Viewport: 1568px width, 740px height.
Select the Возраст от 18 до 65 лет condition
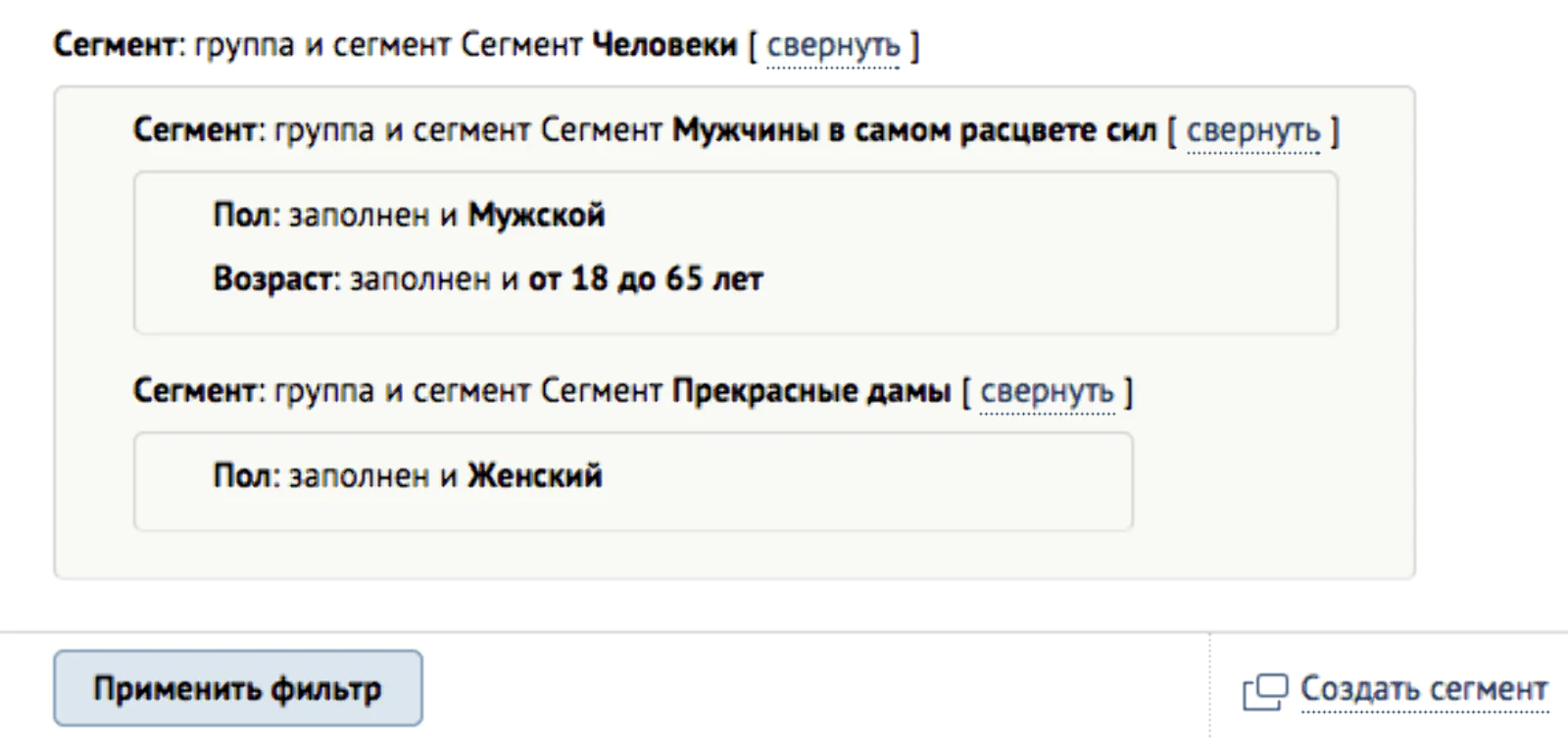click(488, 279)
